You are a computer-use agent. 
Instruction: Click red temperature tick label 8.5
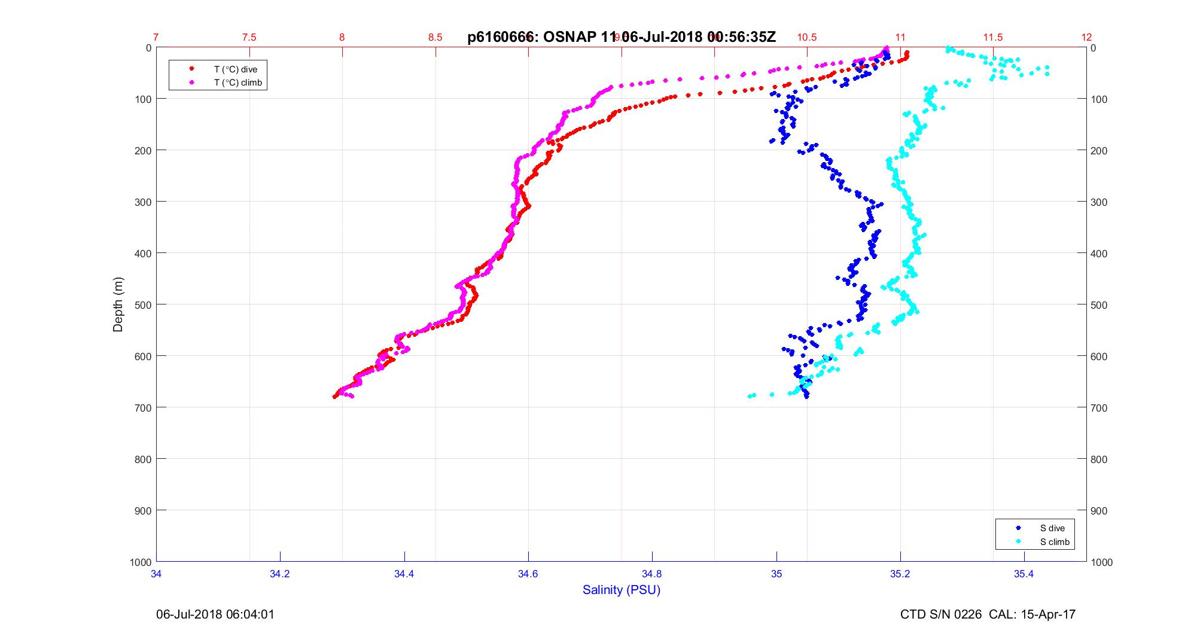(435, 37)
